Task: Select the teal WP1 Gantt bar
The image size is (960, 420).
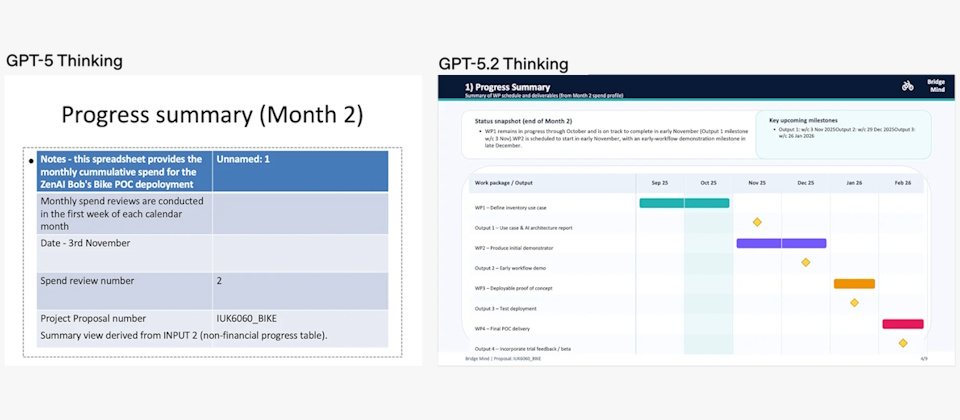Action: point(684,203)
